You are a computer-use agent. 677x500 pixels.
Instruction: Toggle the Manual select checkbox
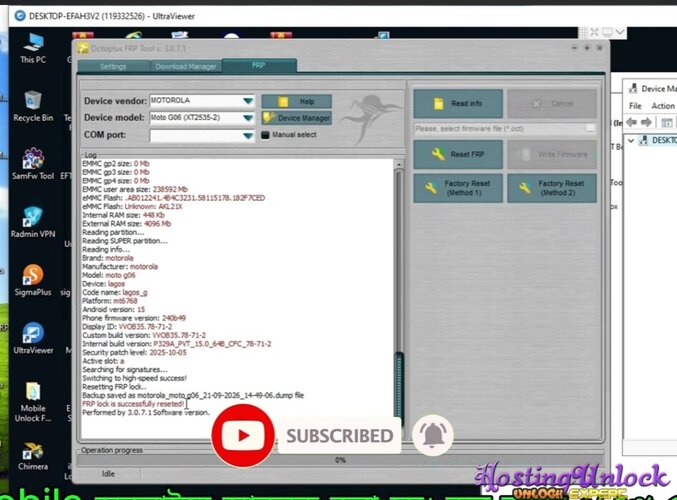265,135
